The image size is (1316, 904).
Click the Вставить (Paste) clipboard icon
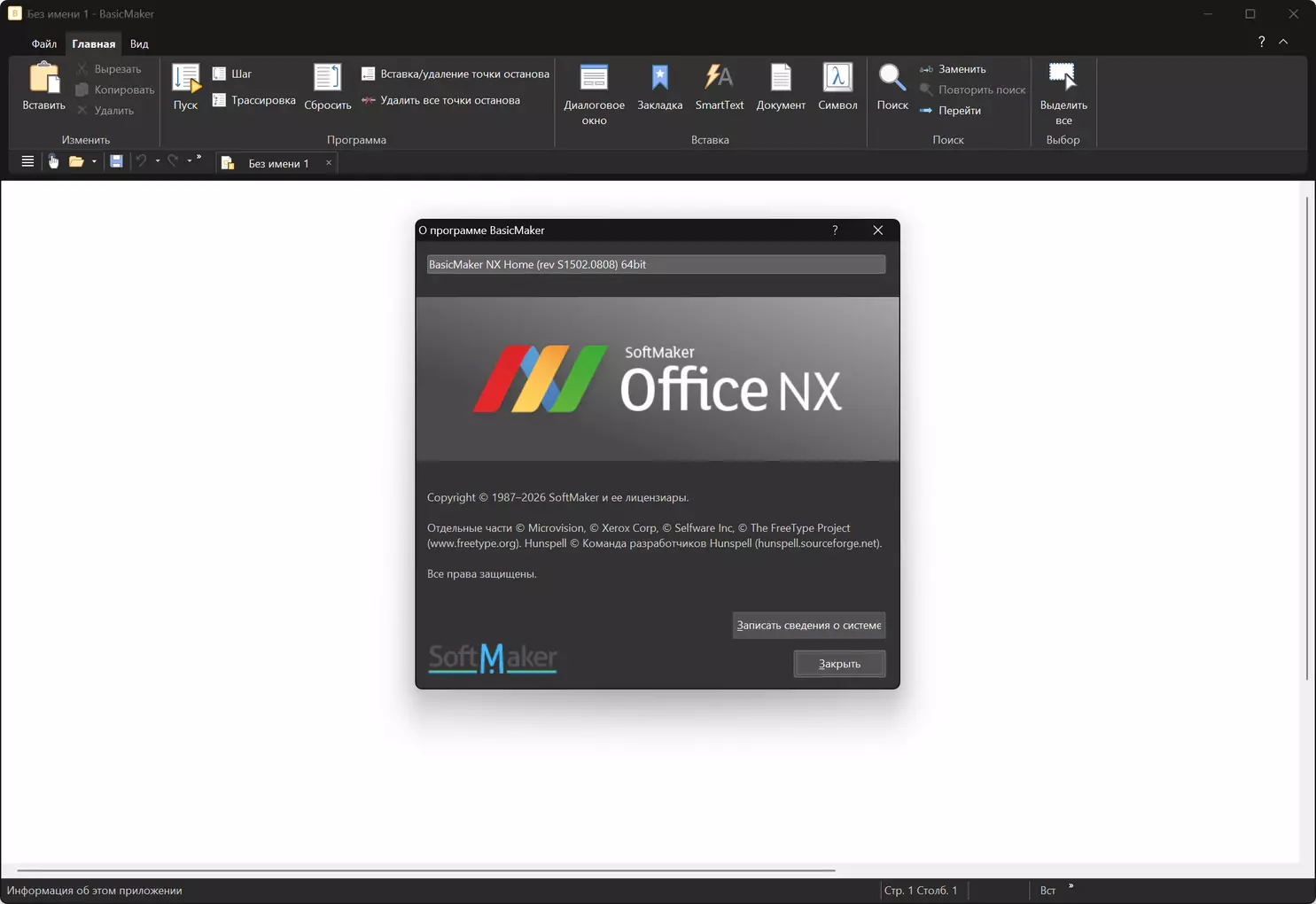[43, 78]
